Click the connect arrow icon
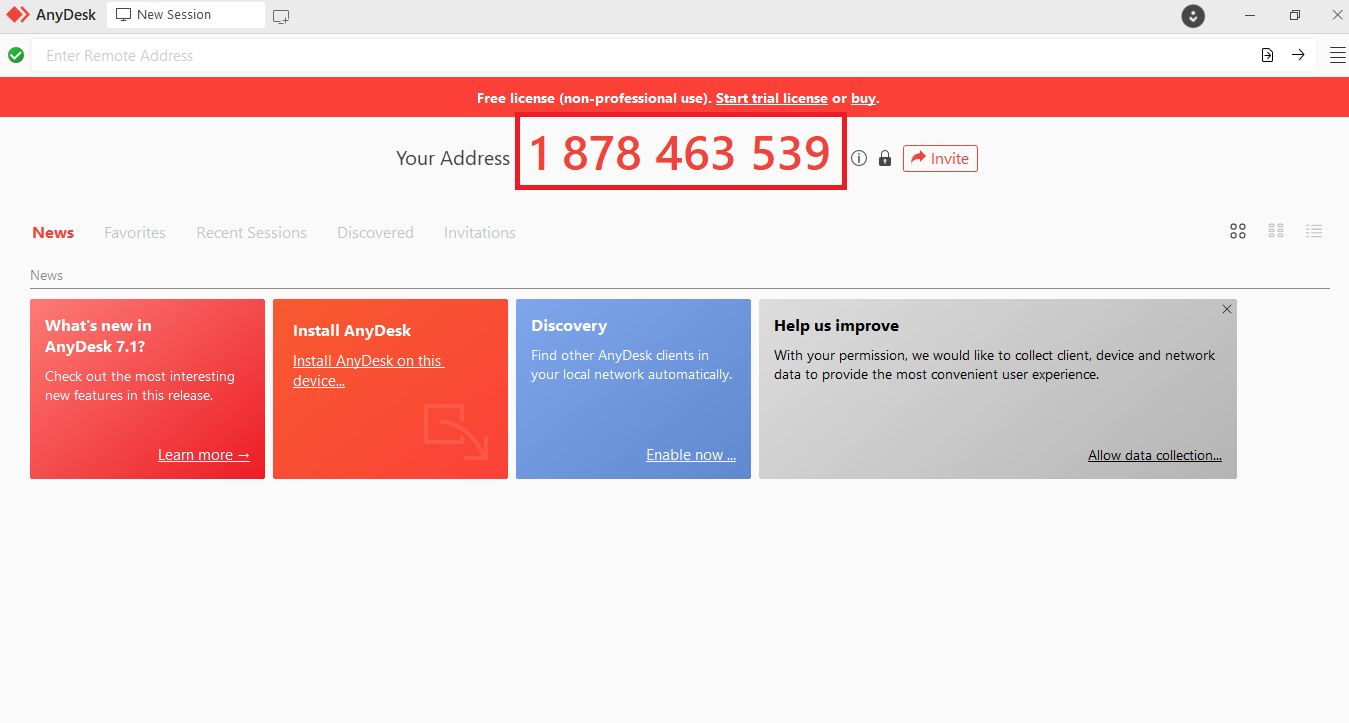 tap(1298, 55)
